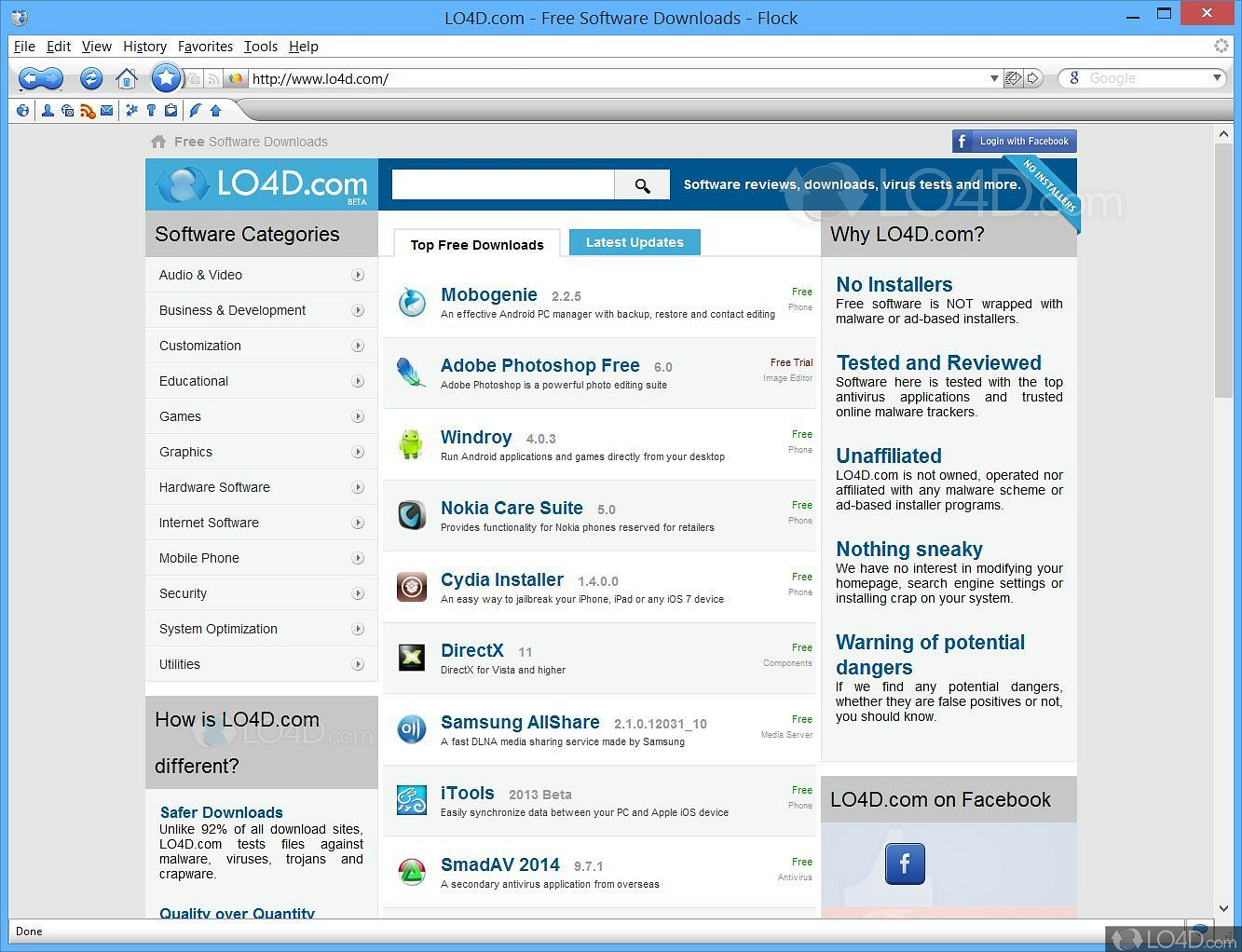This screenshot has height=952, width=1242.
Task: Open the Mobogenie download link
Action: click(x=489, y=294)
